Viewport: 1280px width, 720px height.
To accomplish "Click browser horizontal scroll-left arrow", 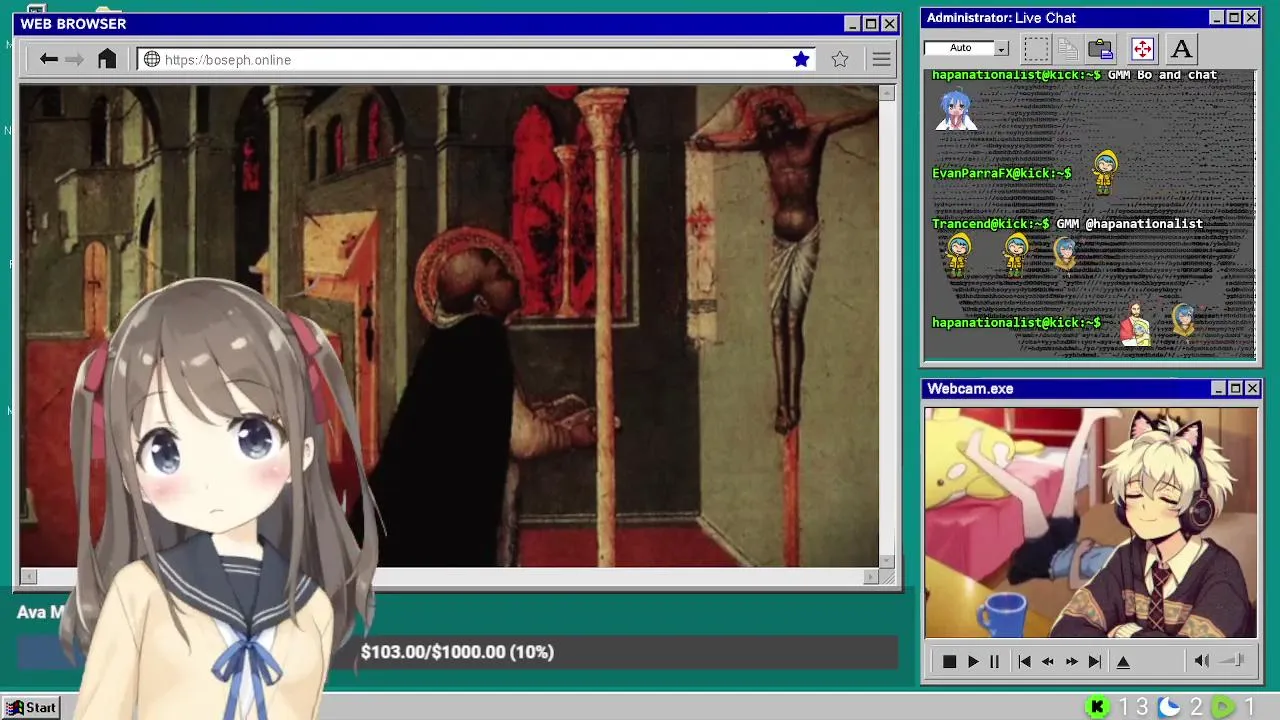I will click(x=28, y=576).
